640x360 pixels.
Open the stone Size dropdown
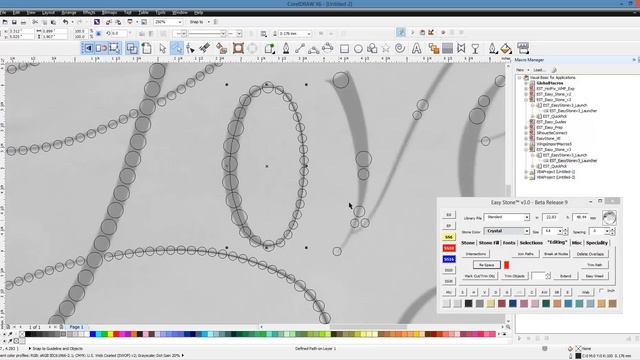[559, 231]
